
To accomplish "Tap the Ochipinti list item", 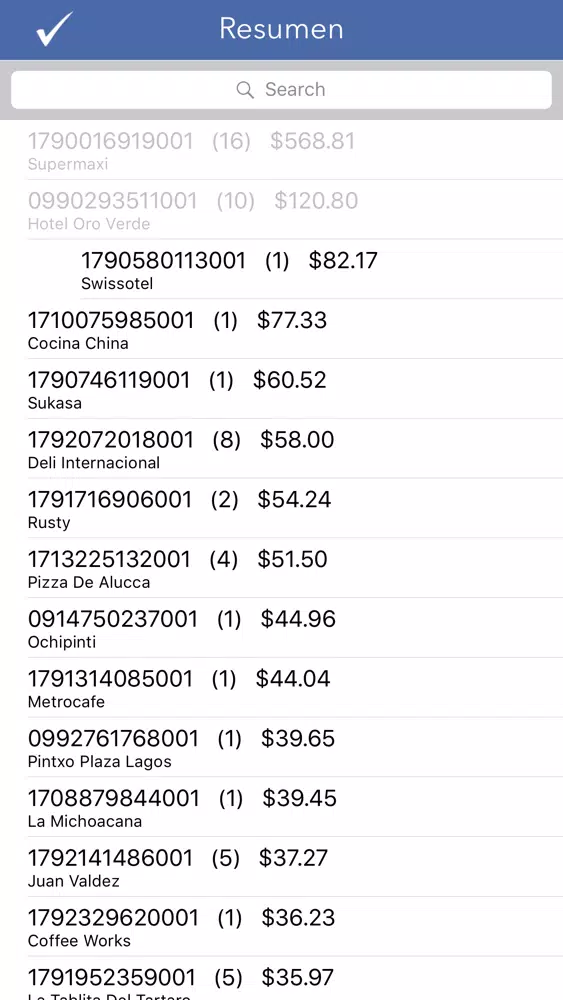I will [x=281, y=628].
